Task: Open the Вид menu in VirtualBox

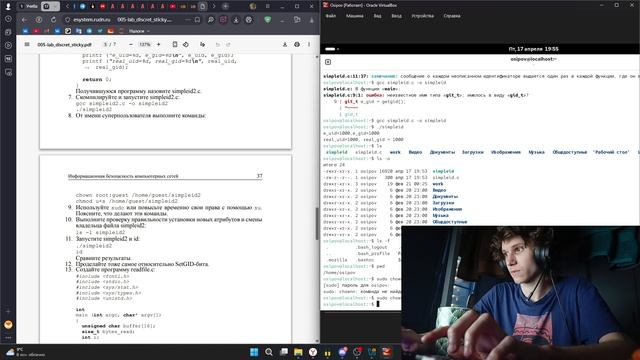Action: [x=378, y=16]
